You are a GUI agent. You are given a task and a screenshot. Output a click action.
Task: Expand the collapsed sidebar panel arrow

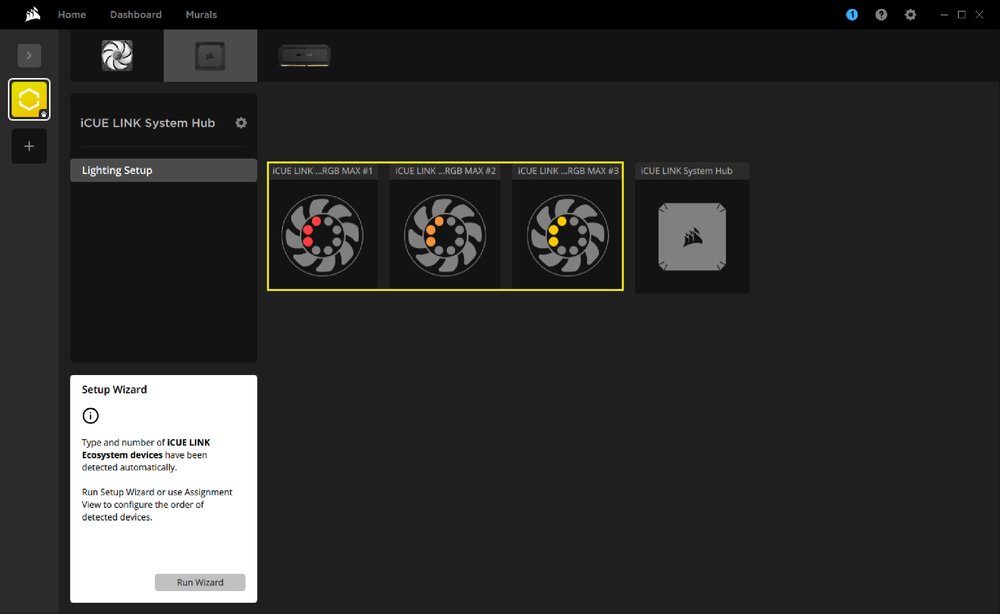point(29,55)
